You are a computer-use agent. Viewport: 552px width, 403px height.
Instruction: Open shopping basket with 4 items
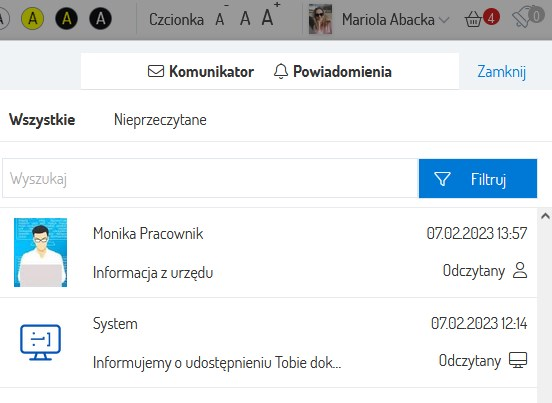tap(481, 18)
